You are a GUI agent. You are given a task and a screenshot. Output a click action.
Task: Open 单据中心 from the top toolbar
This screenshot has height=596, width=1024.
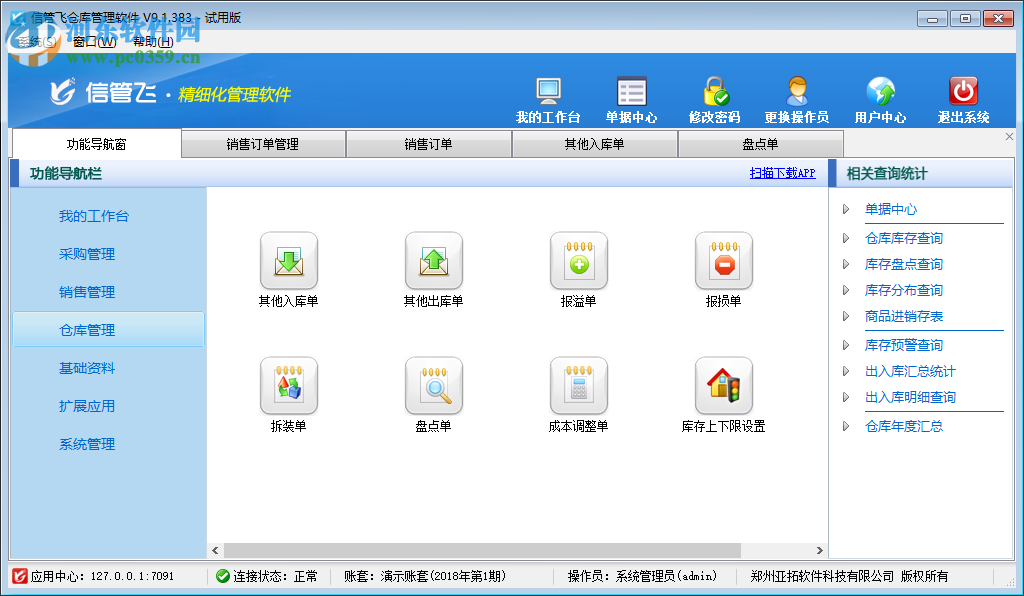633,95
